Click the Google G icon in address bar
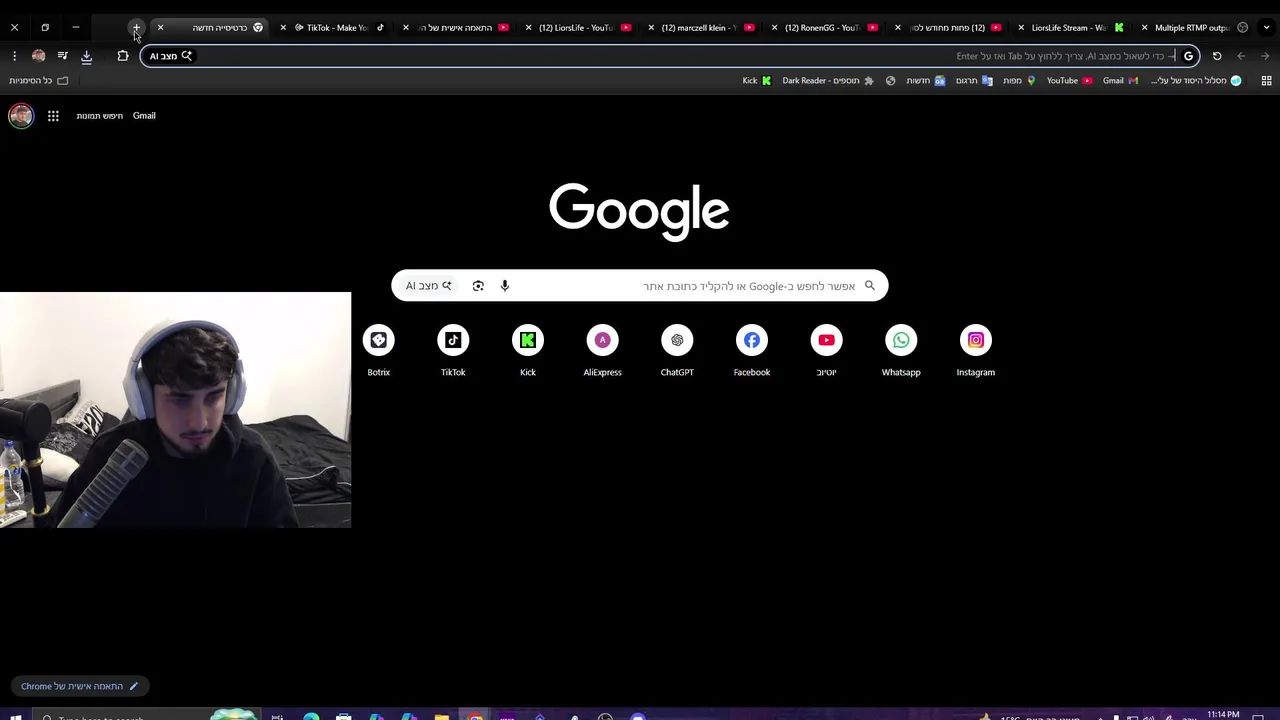 [1188, 56]
